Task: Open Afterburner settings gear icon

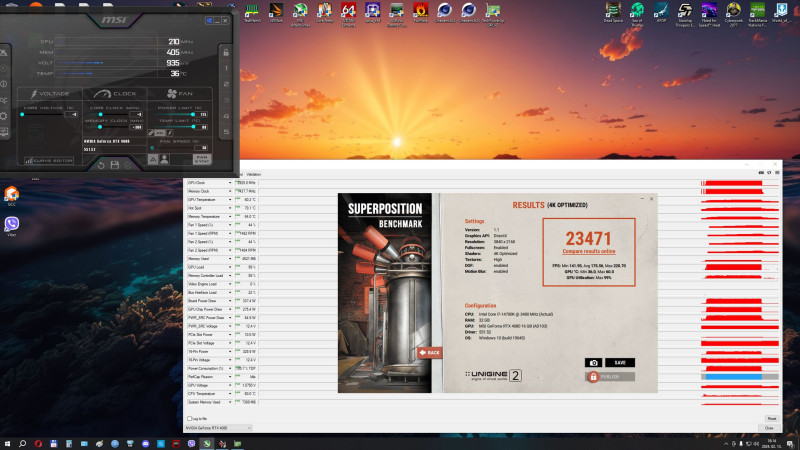Action: (x=4, y=116)
